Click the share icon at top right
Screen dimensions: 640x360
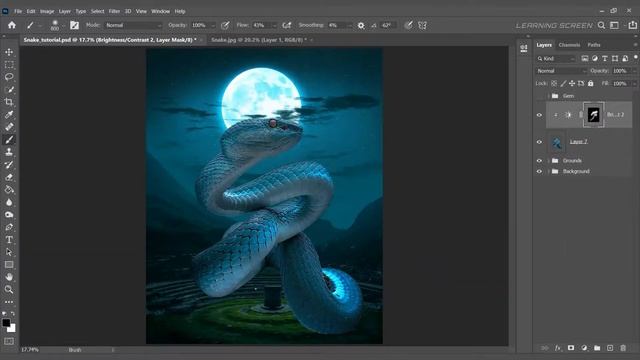[x=632, y=25]
